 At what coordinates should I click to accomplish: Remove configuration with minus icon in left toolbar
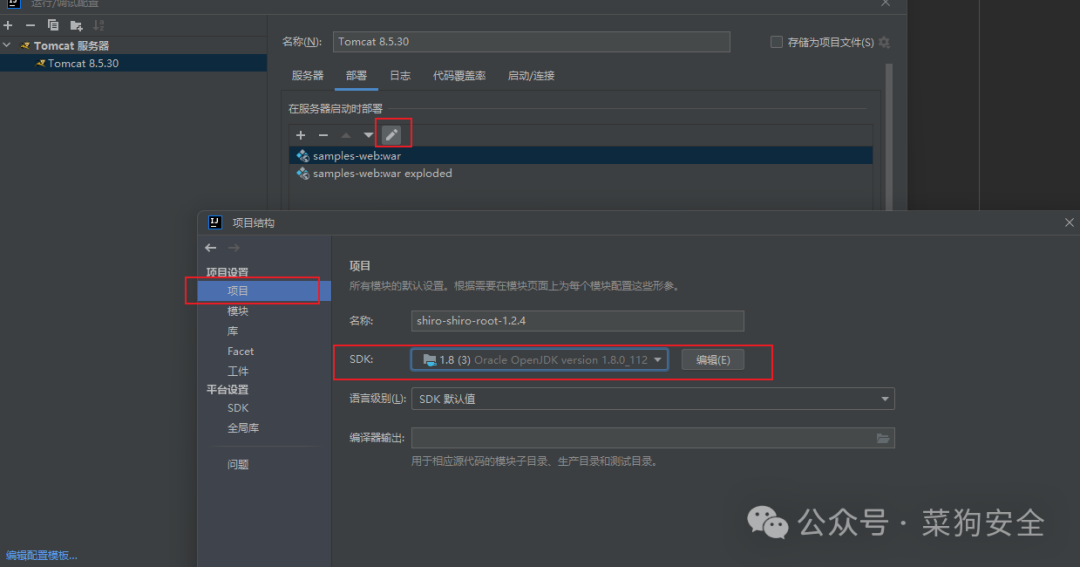pos(30,25)
